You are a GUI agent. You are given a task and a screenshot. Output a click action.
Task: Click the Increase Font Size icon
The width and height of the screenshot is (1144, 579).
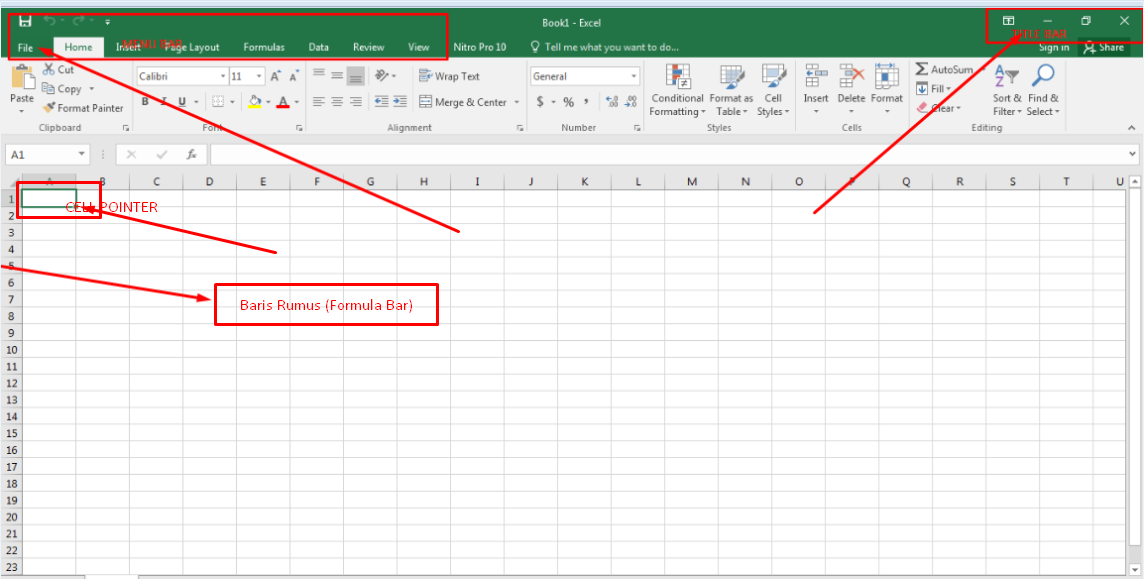275,76
